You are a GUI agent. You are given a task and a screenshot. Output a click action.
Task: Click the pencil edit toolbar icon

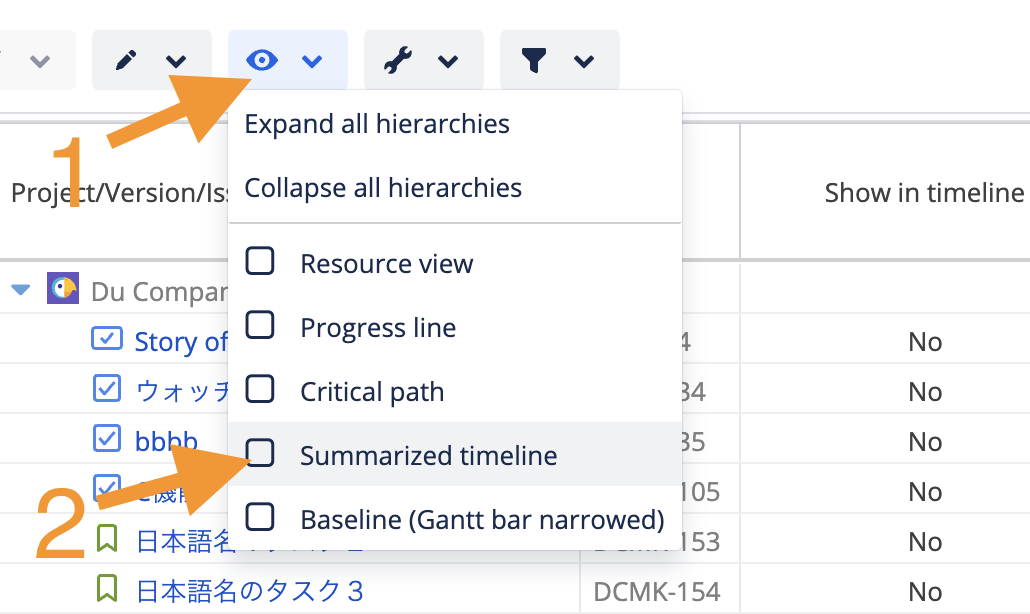pyautogui.click(x=126, y=61)
